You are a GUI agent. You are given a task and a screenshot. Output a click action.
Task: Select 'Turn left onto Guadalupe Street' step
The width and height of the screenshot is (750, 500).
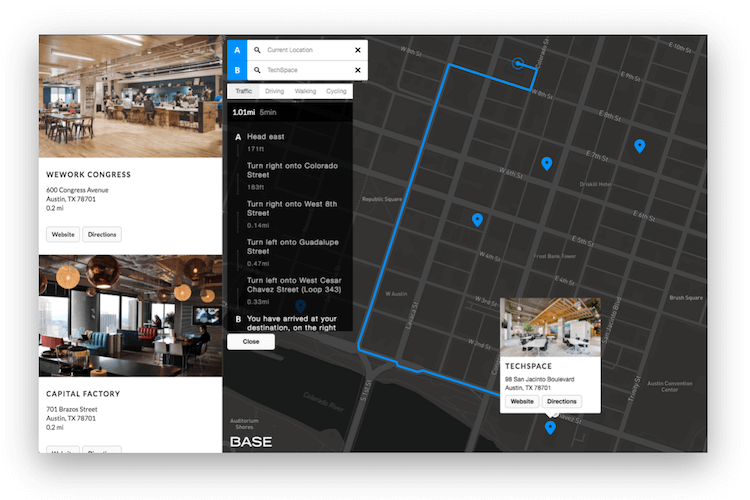290,252
